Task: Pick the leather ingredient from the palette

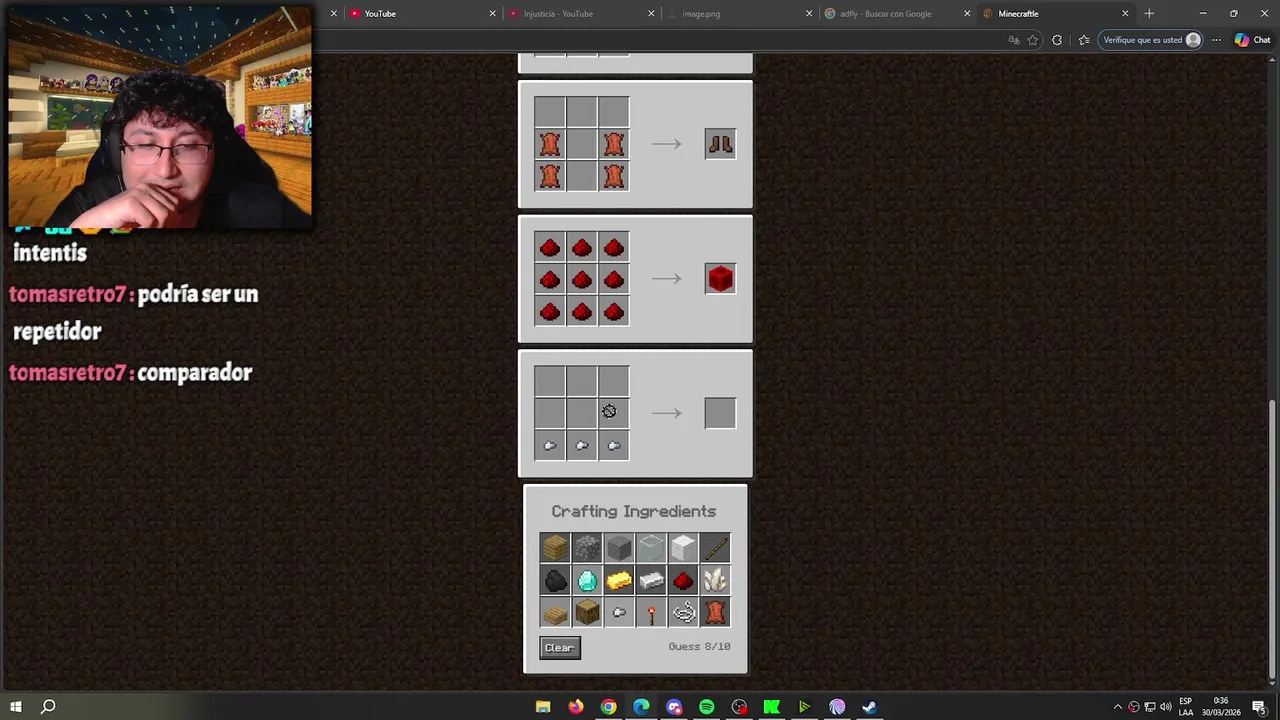Action: click(715, 612)
